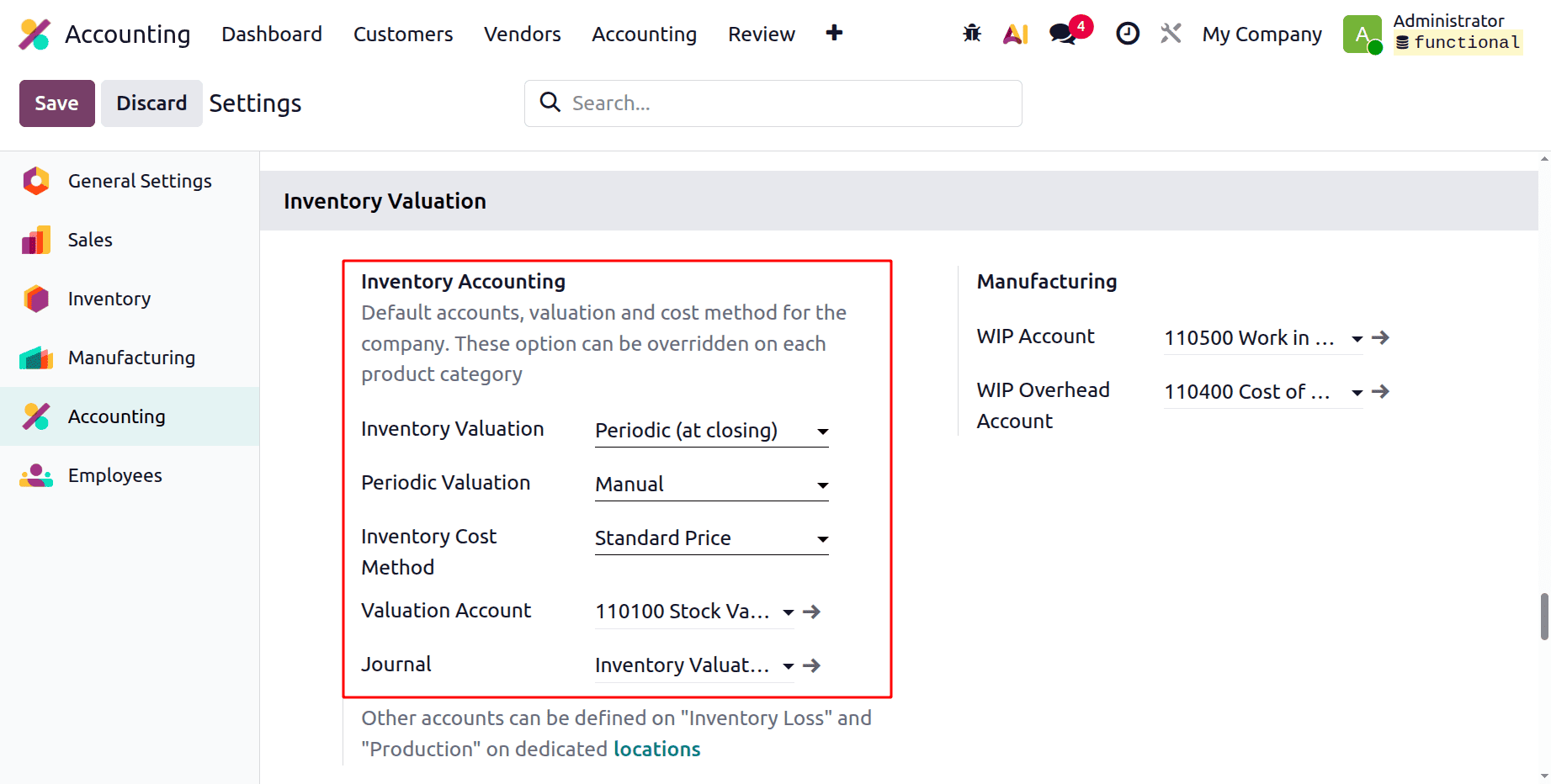
Task: Click the WIP Overhead Account label
Action: pyautogui.click(x=1044, y=405)
